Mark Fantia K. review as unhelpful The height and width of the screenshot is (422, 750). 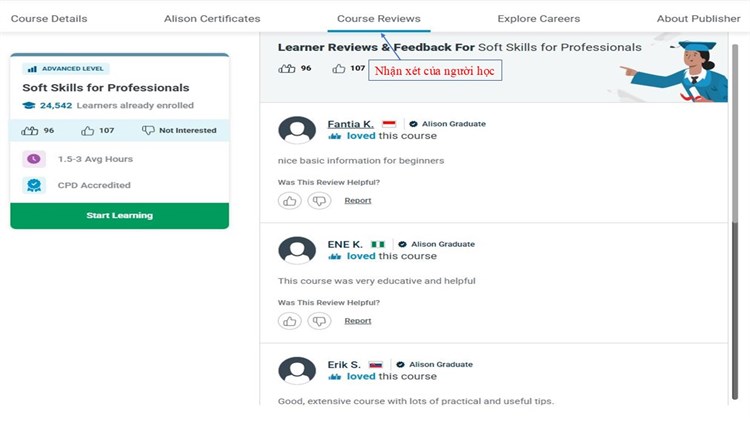(x=320, y=201)
